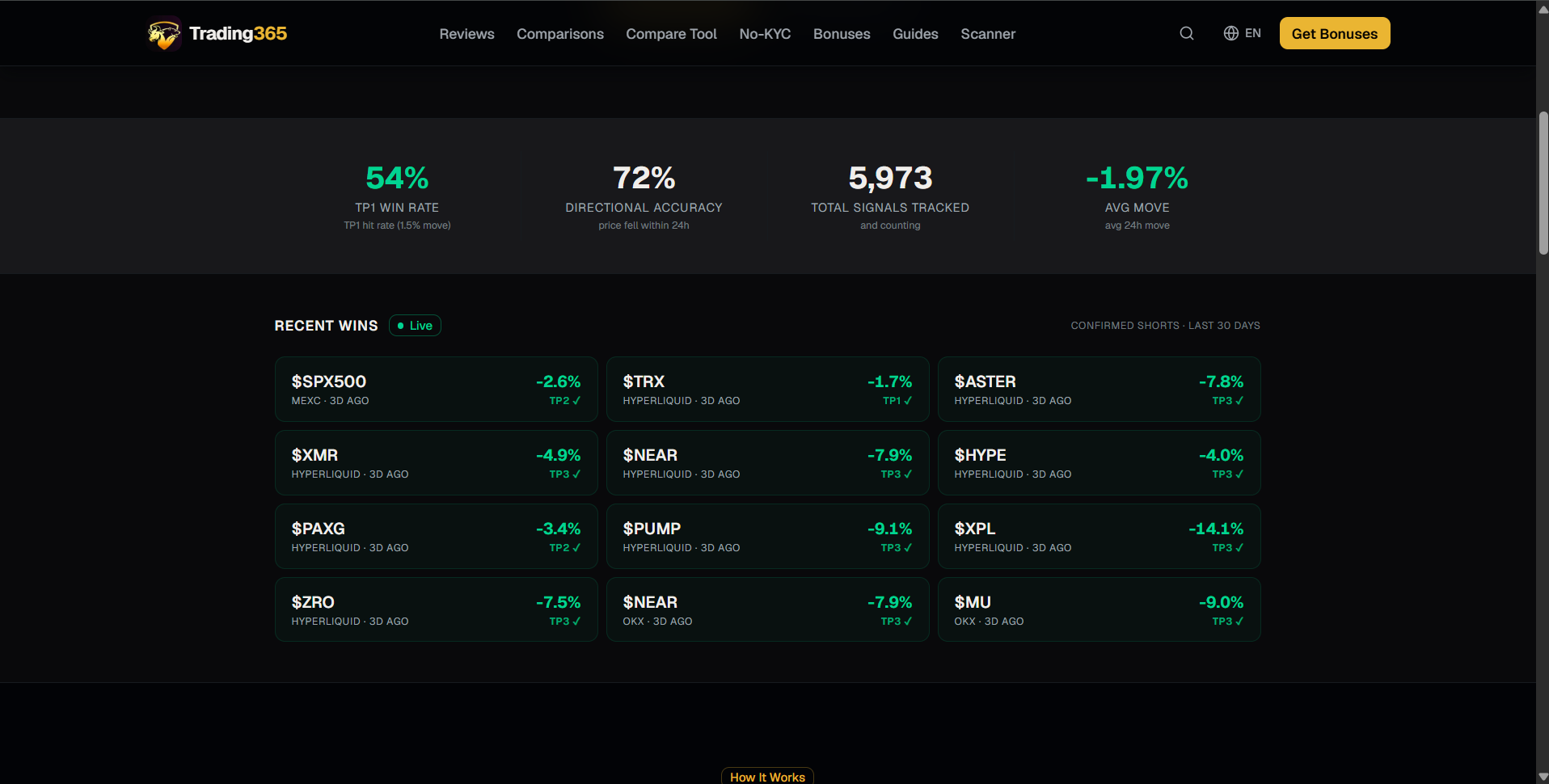
Task: Open the Reviews menu item
Action: (466, 34)
